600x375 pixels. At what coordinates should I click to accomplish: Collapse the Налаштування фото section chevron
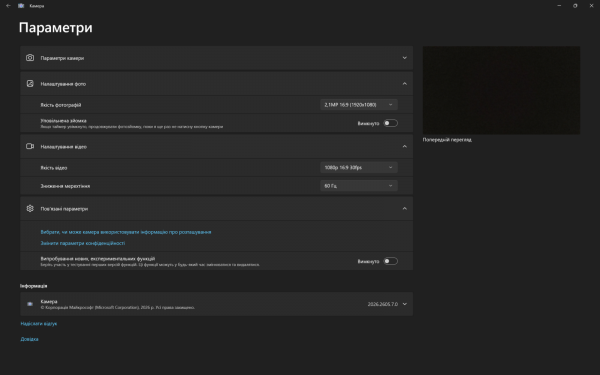(x=404, y=83)
